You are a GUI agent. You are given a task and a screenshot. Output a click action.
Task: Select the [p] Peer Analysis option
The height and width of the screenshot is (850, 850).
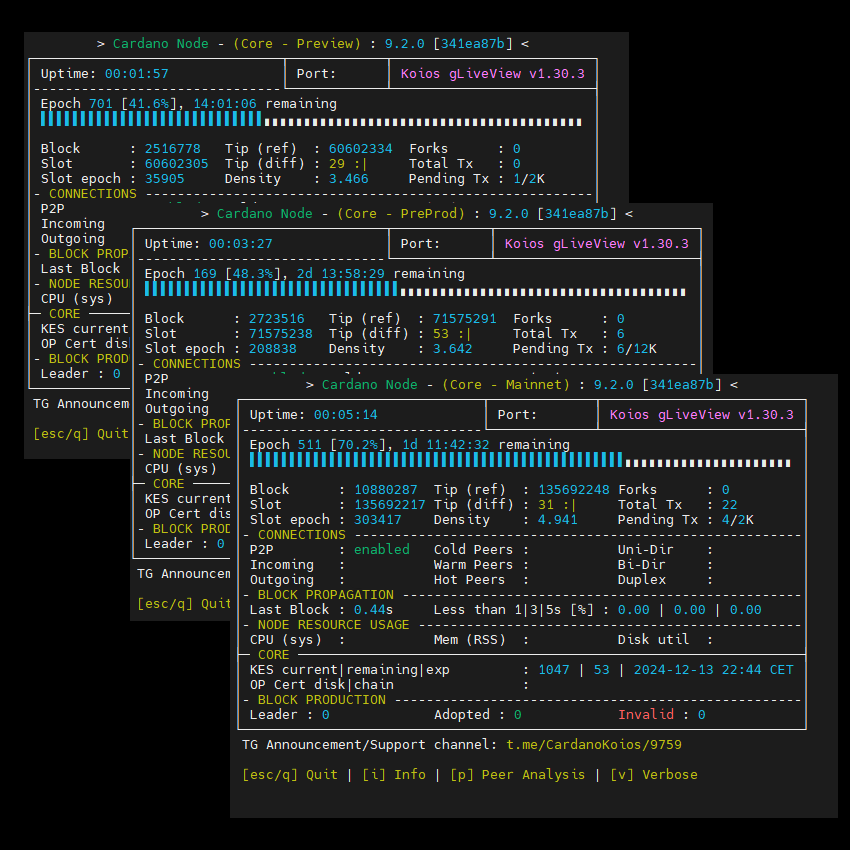pos(518,775)
